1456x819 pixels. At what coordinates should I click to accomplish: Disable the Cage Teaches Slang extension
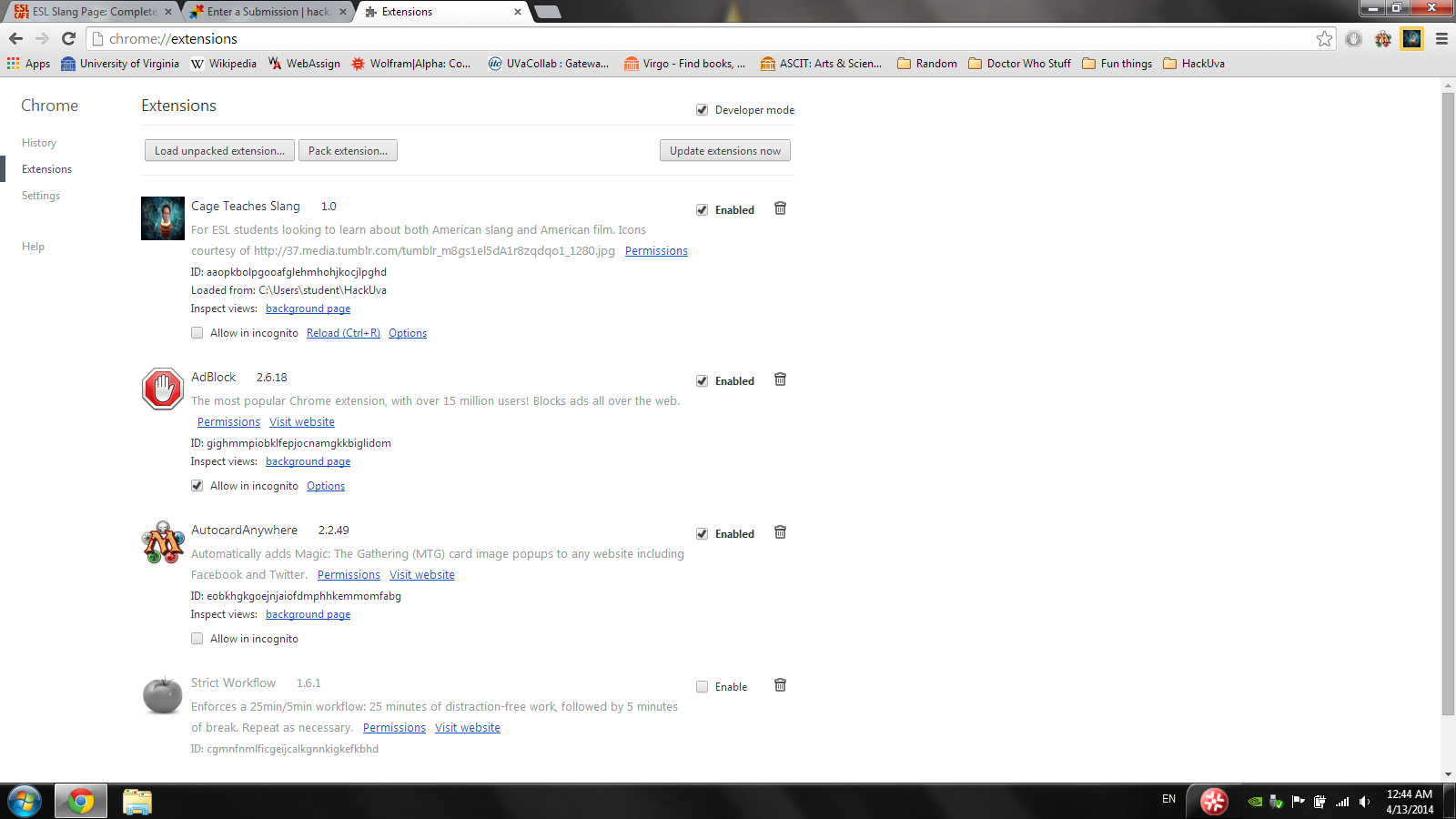pos(703,210)
